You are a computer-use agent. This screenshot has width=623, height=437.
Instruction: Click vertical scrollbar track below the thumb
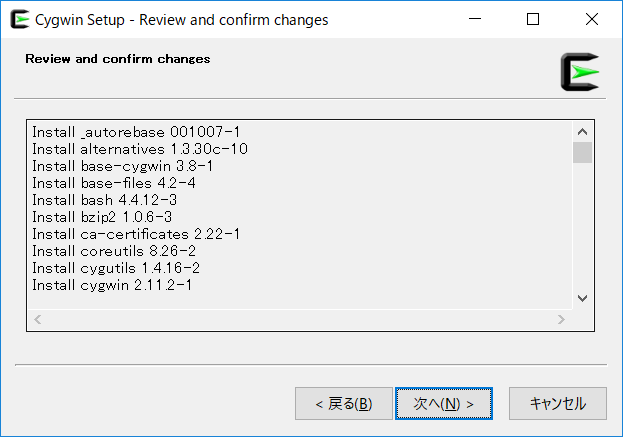pyautogui.click(x=582, y=226)
